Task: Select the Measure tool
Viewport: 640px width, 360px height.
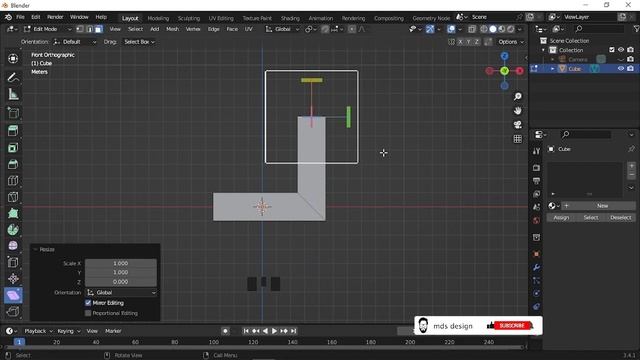Action: click(13, 95)
